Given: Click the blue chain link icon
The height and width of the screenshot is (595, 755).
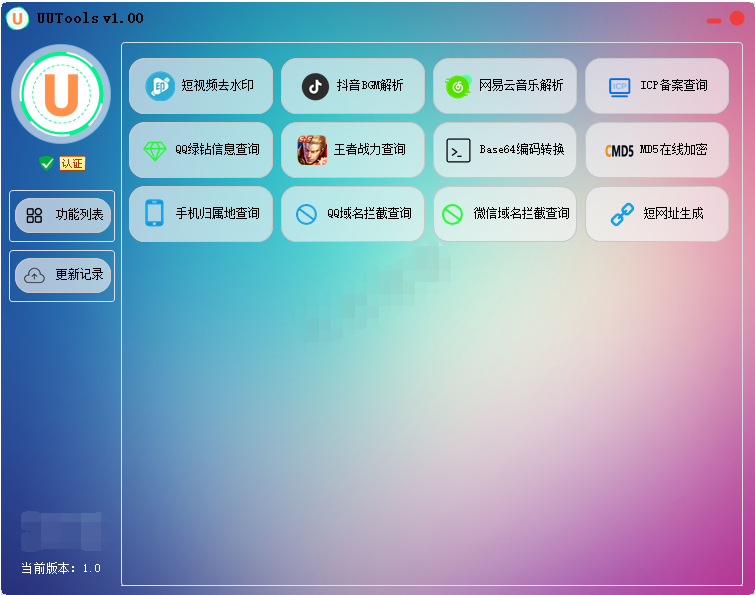Looking at the screenshot, I should point(622,214).
